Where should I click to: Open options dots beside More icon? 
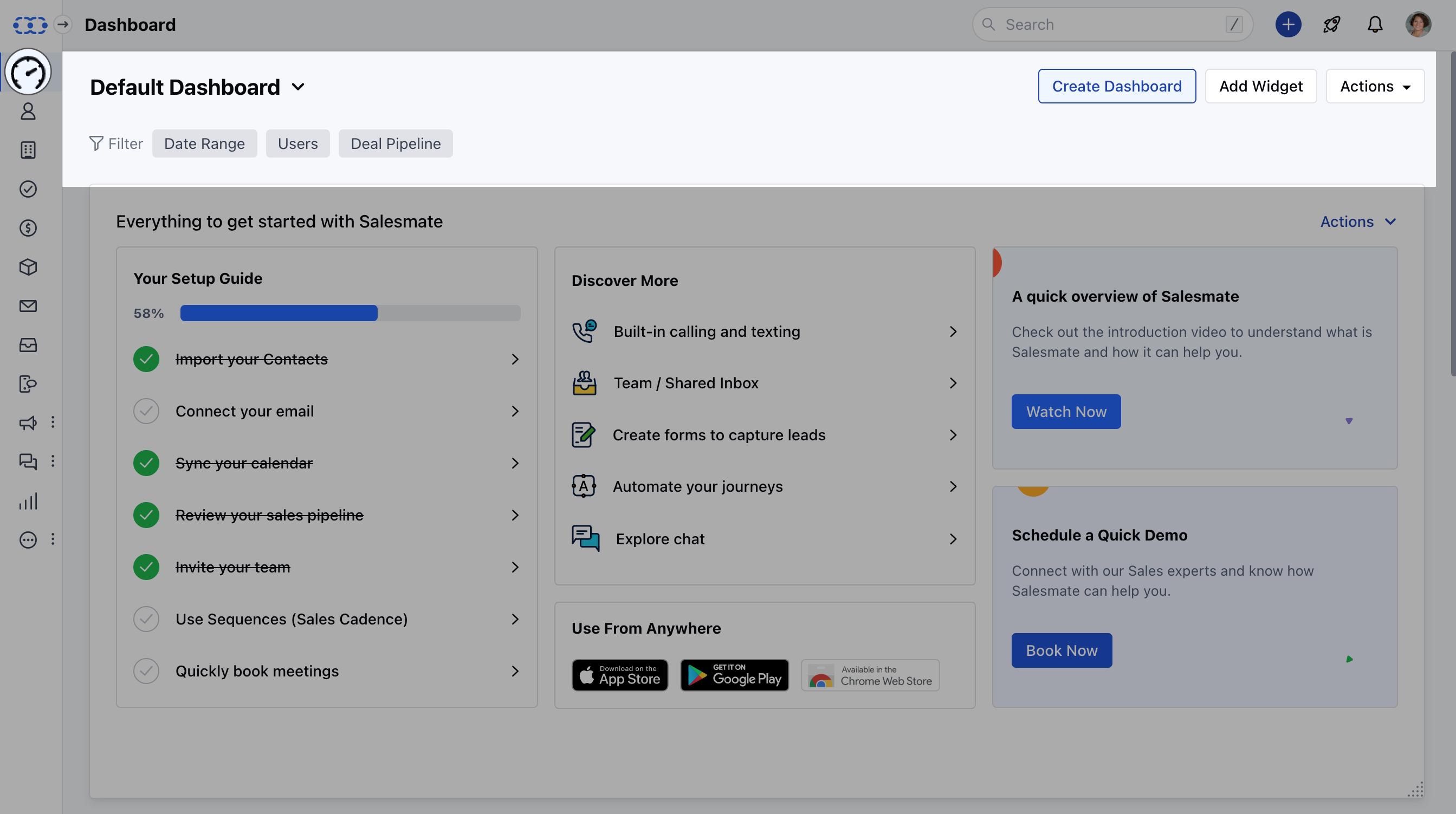click(x=53, y=539)
